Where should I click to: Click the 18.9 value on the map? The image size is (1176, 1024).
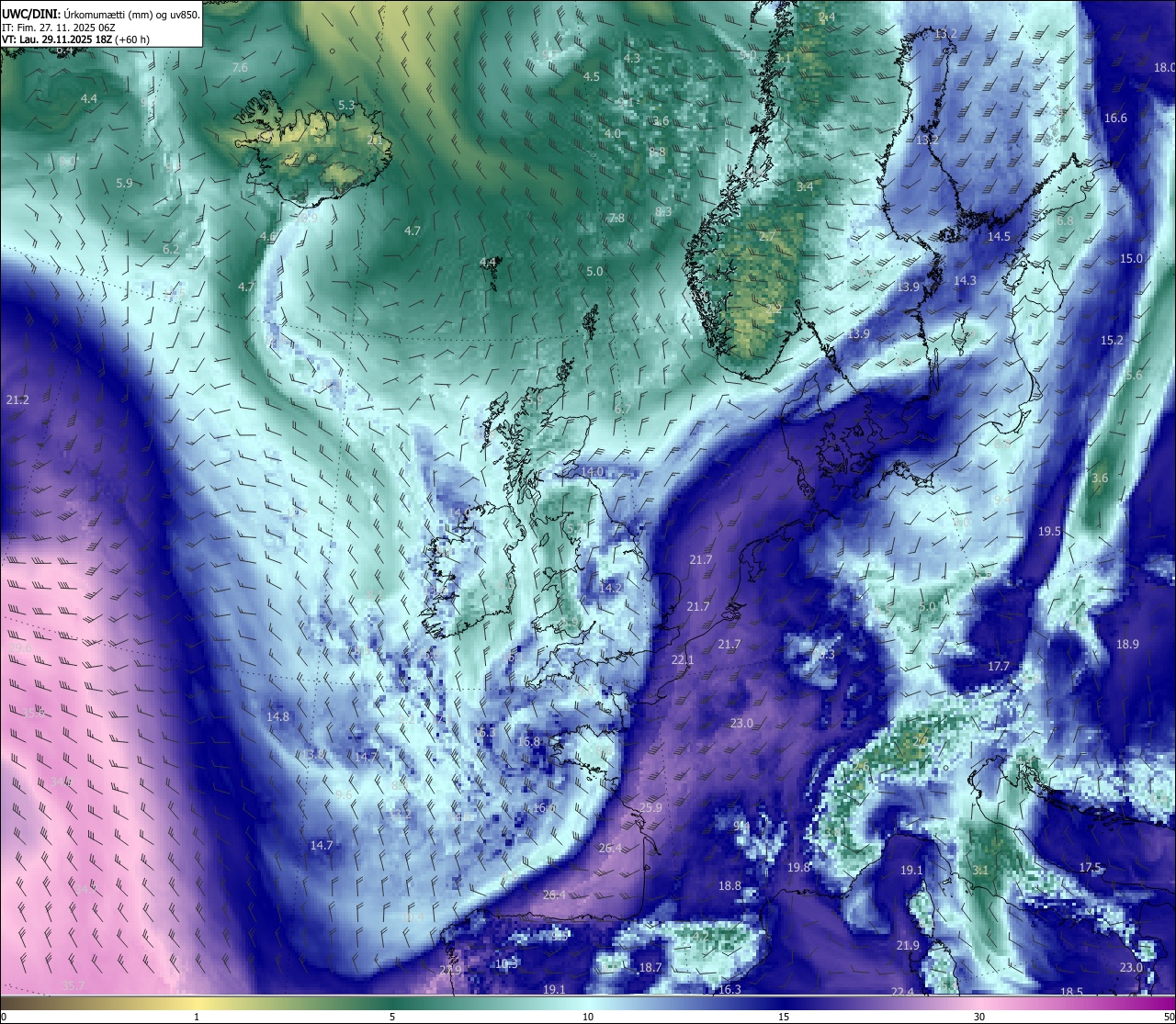[1127, 644]
